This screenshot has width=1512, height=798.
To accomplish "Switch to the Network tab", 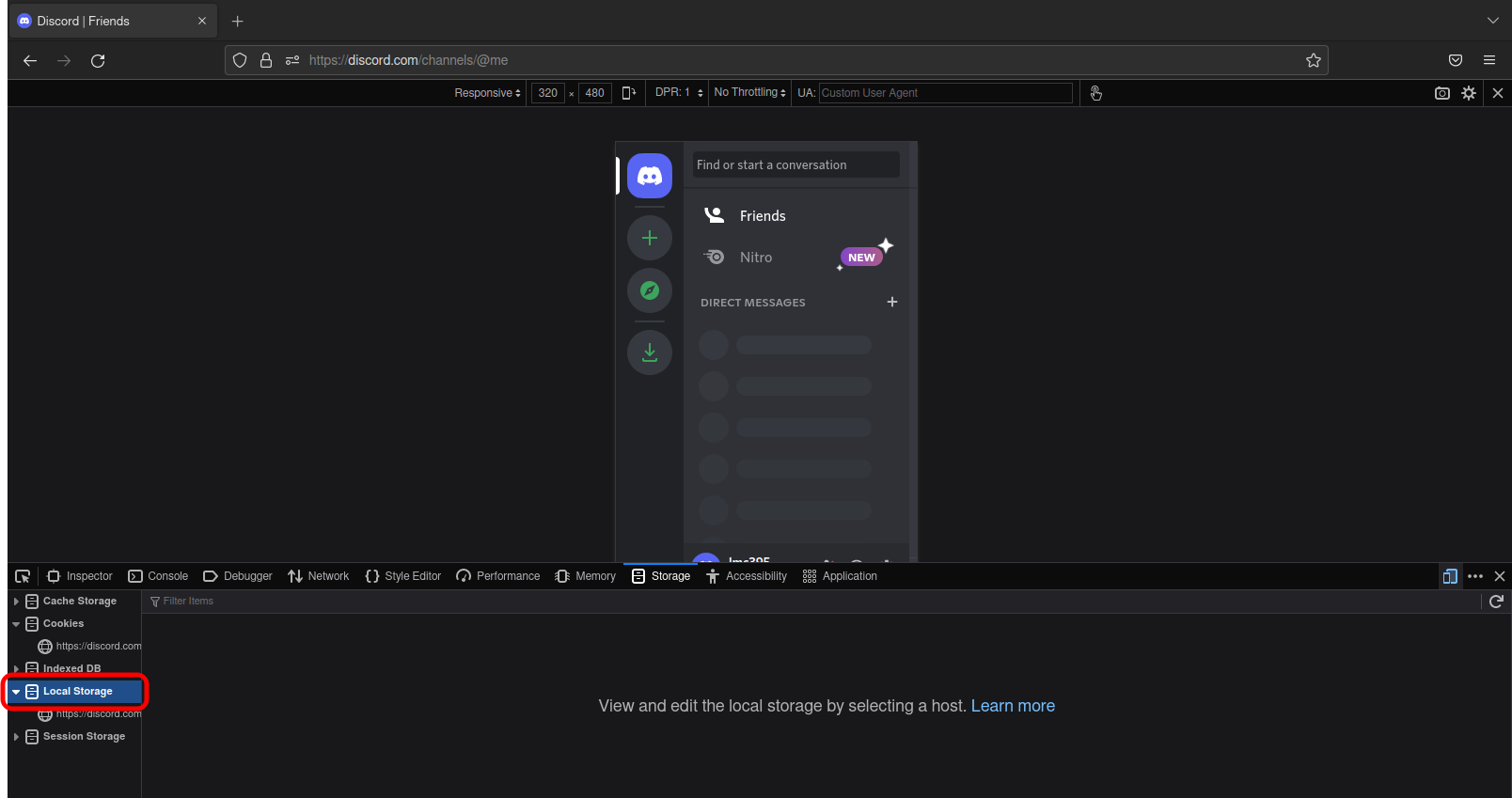I will coord(319,576).
